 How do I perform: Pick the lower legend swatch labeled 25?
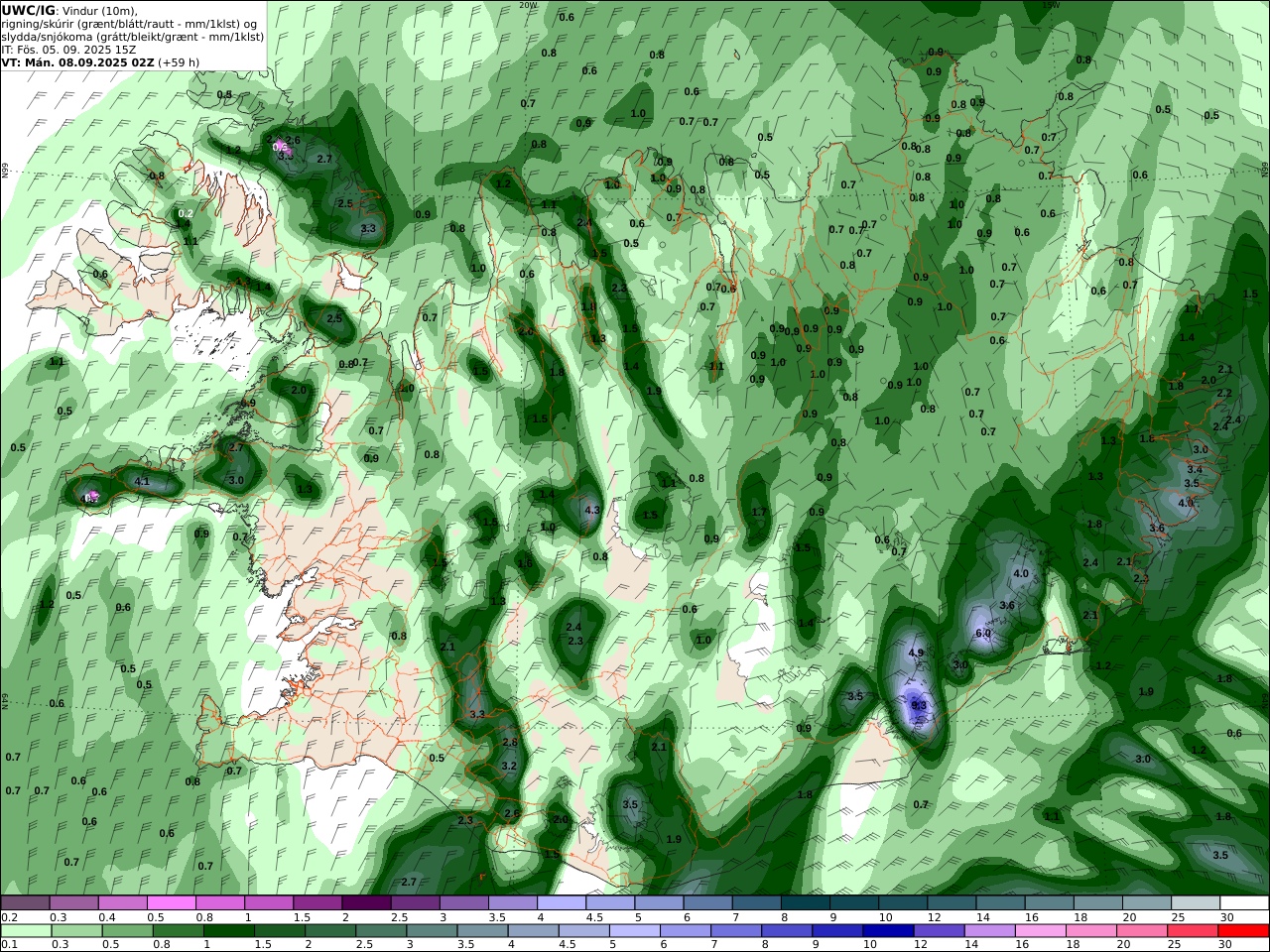(x=1192, y=931)
